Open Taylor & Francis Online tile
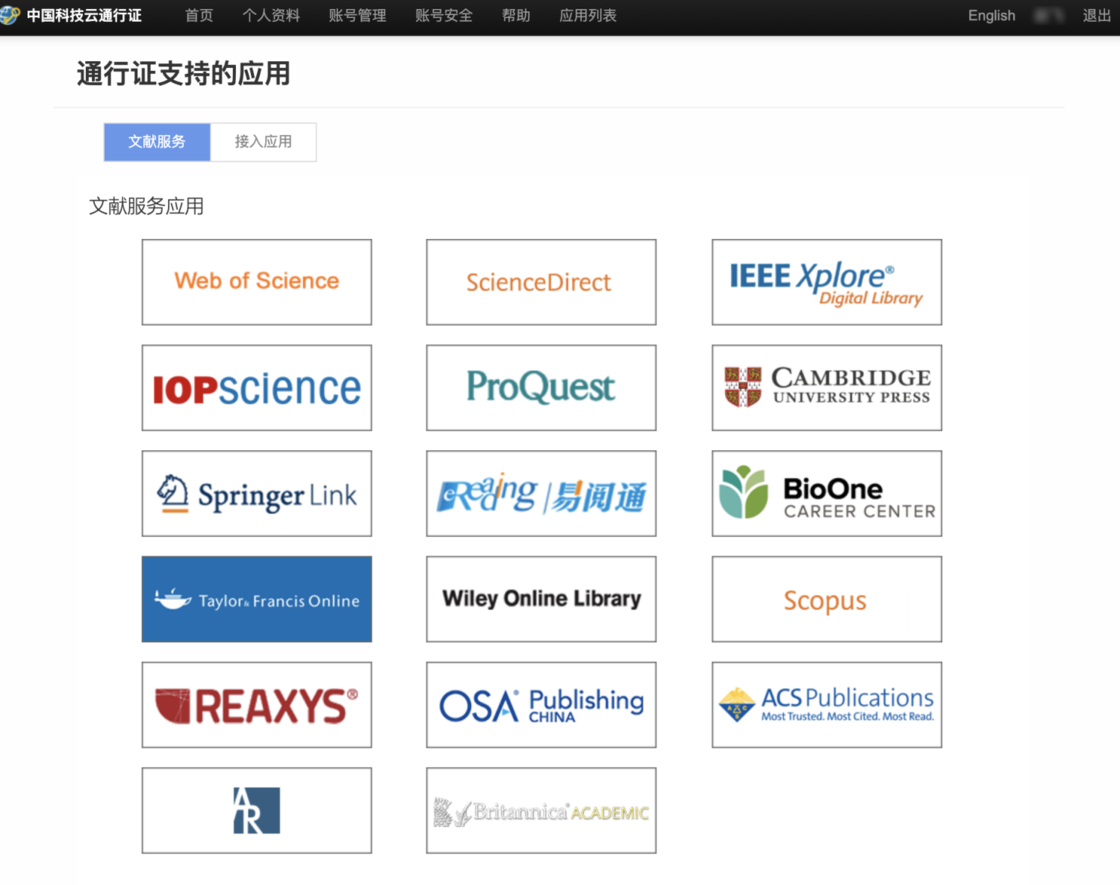Screen dimensions: 1120x885 256,599
